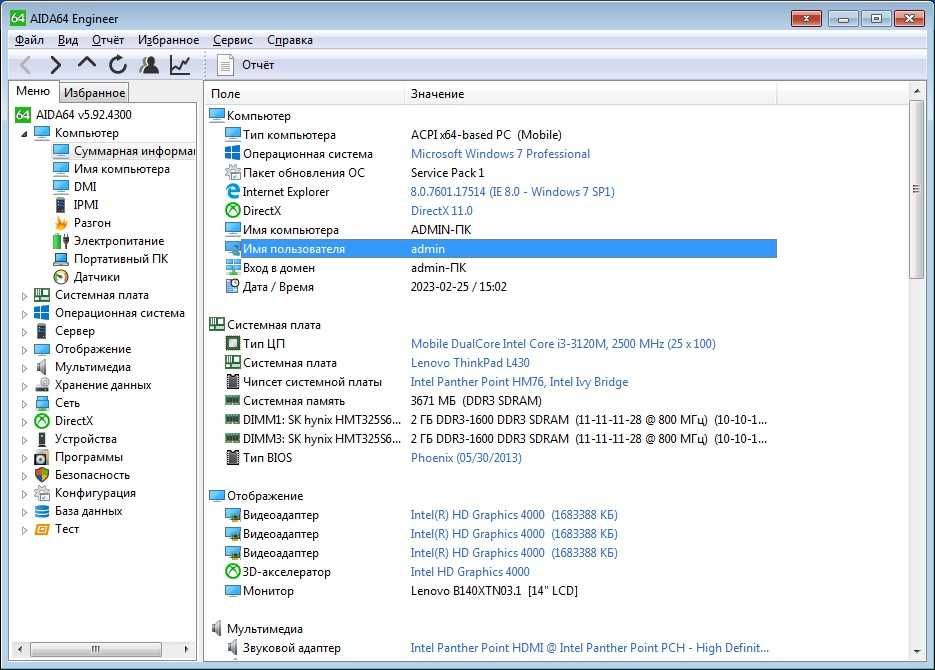Click the vertical scrollbar down arrow
The image size is (935, 670).
click(916, 652)
